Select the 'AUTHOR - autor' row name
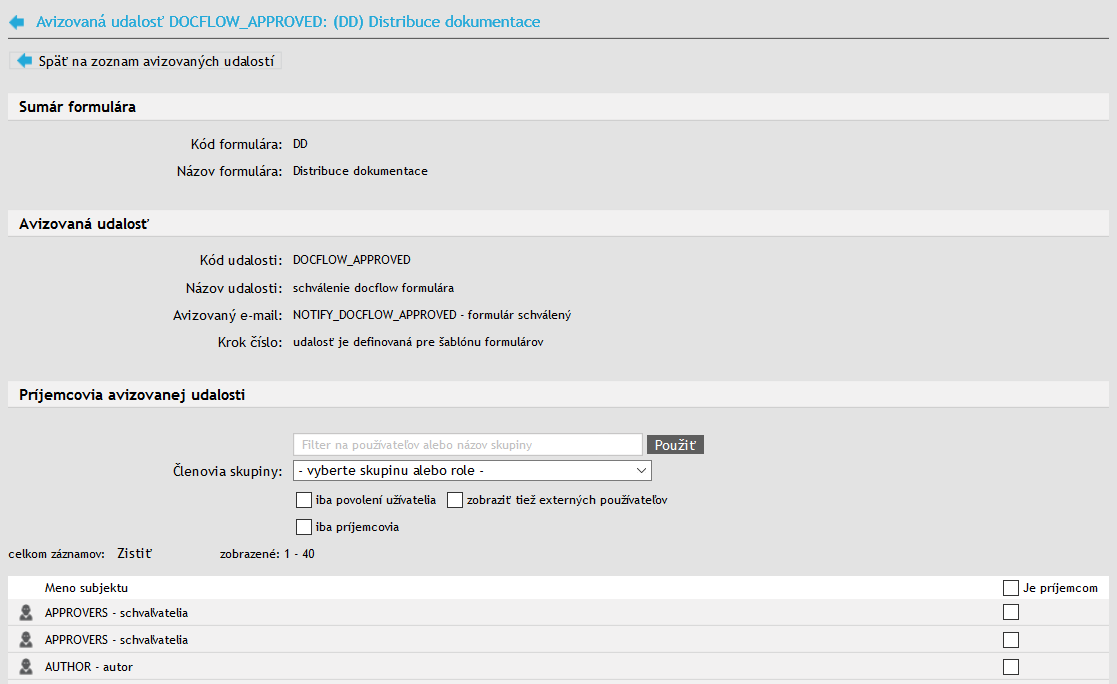 pos(89,667)
